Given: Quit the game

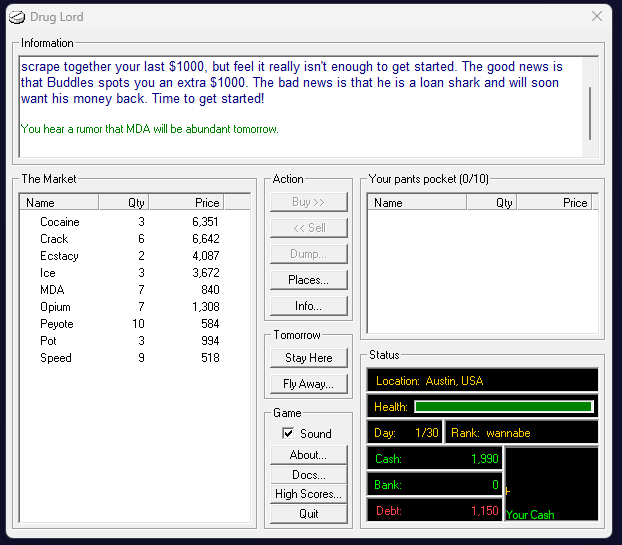Looking at the screenshot, I should tap(308, 514).
